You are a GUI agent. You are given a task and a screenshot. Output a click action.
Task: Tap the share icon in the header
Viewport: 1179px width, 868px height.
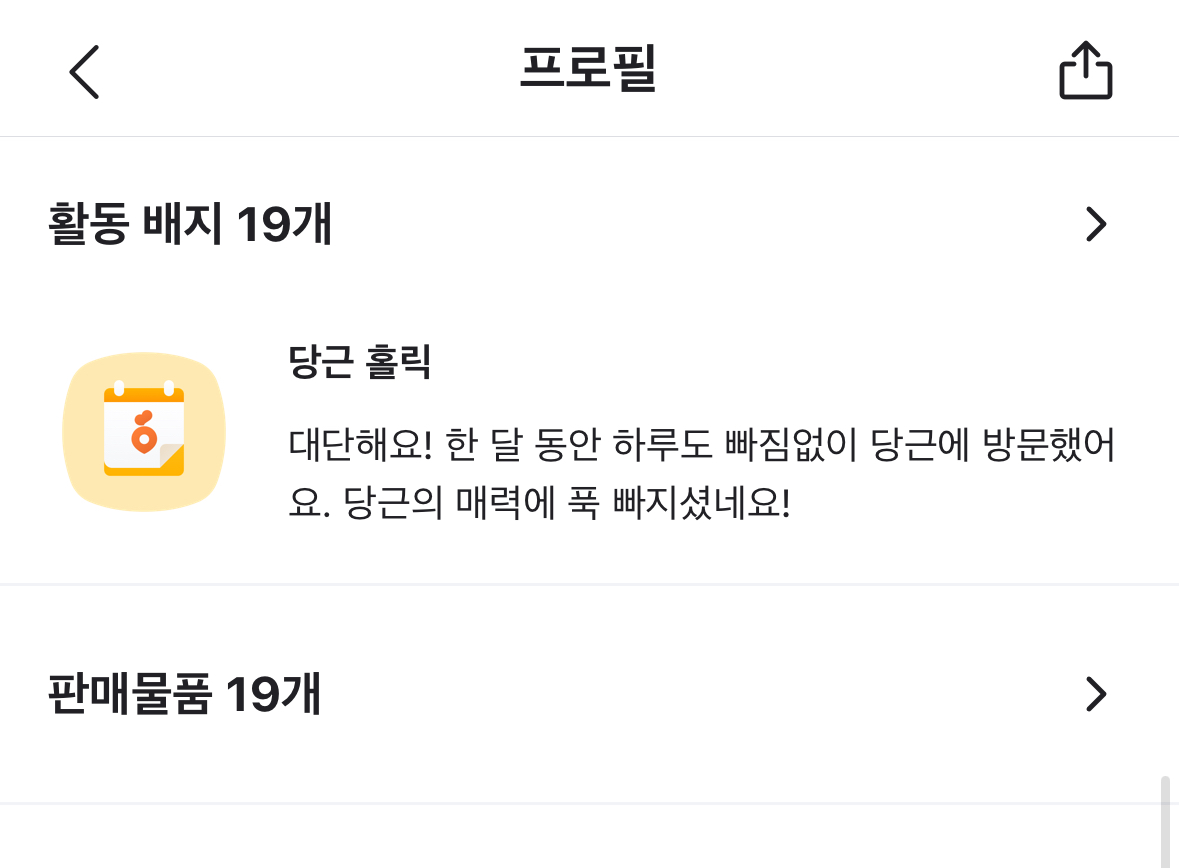click(1085, 71)
